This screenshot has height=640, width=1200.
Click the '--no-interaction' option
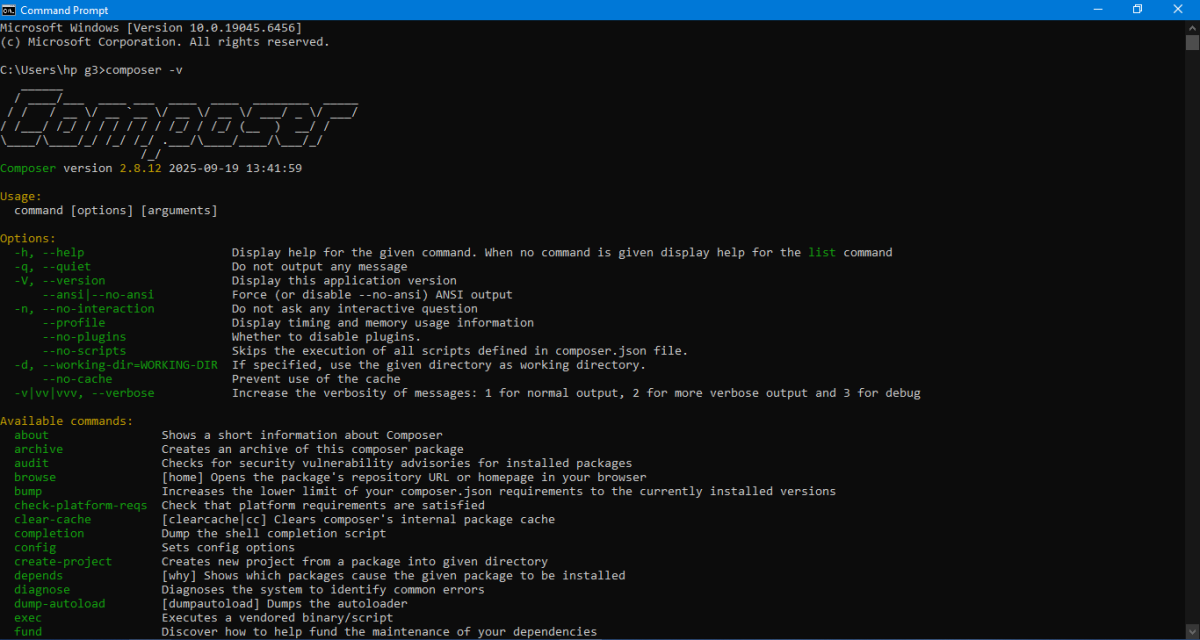pos(98,309)
